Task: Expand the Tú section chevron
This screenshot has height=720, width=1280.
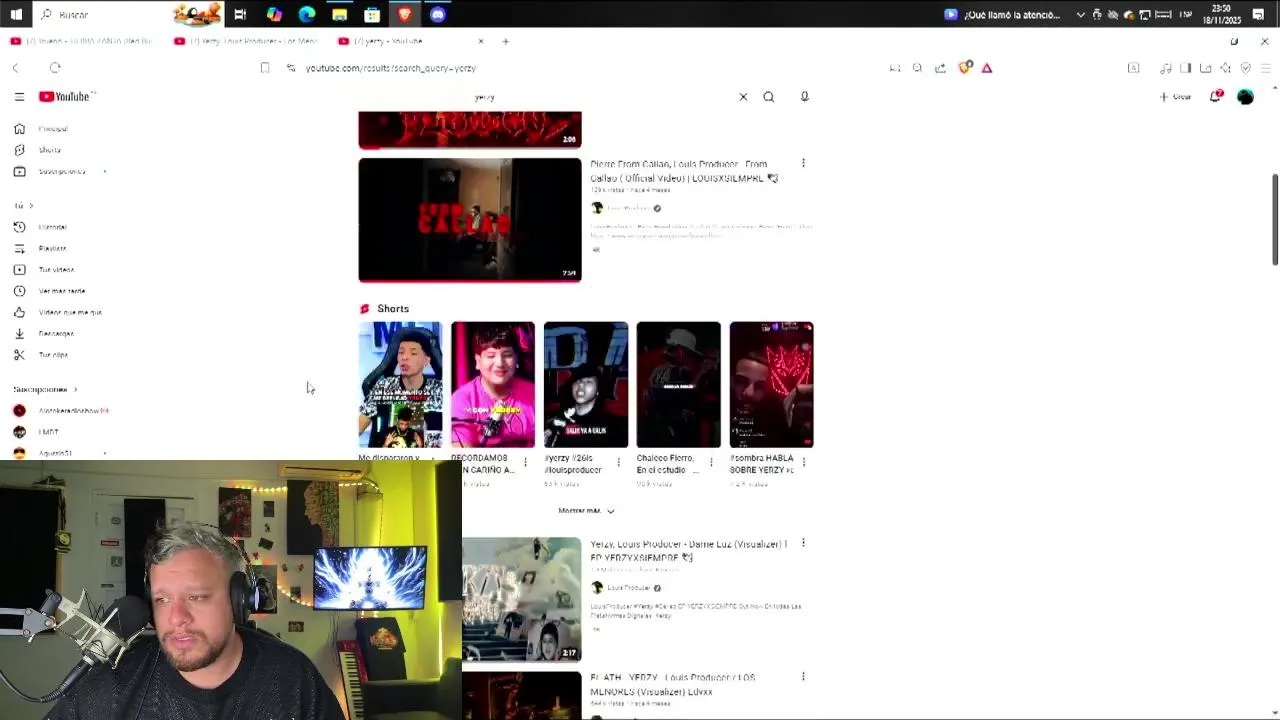Action: coord(31,206)
